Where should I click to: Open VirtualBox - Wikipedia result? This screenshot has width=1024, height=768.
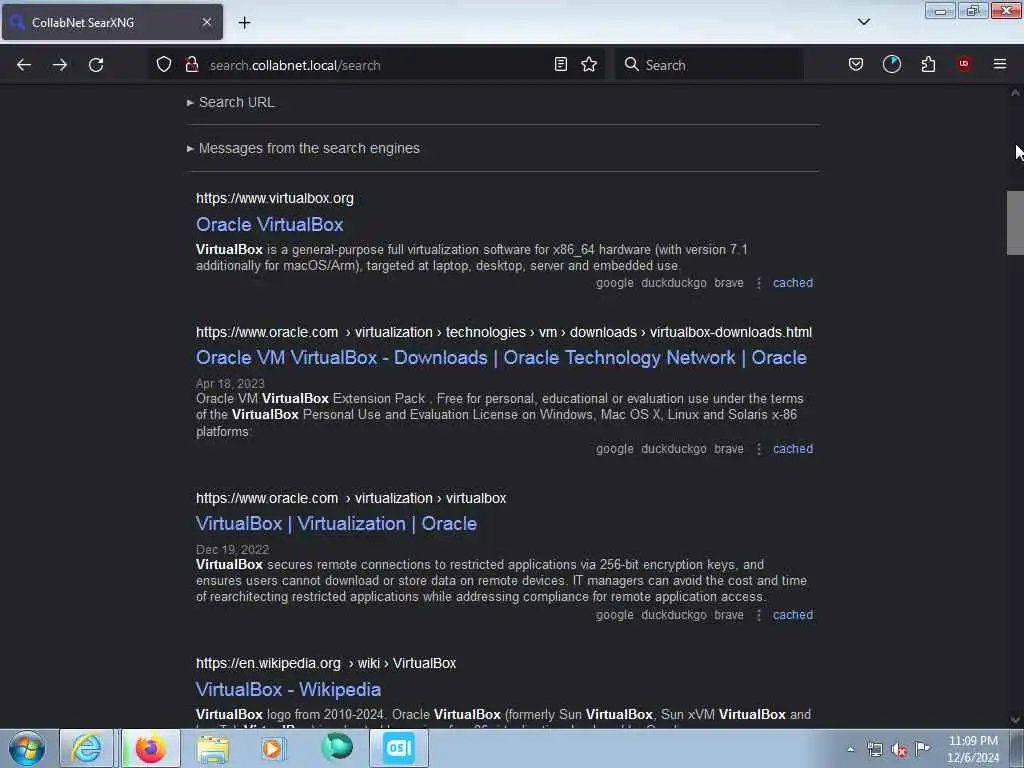[288, 690]
